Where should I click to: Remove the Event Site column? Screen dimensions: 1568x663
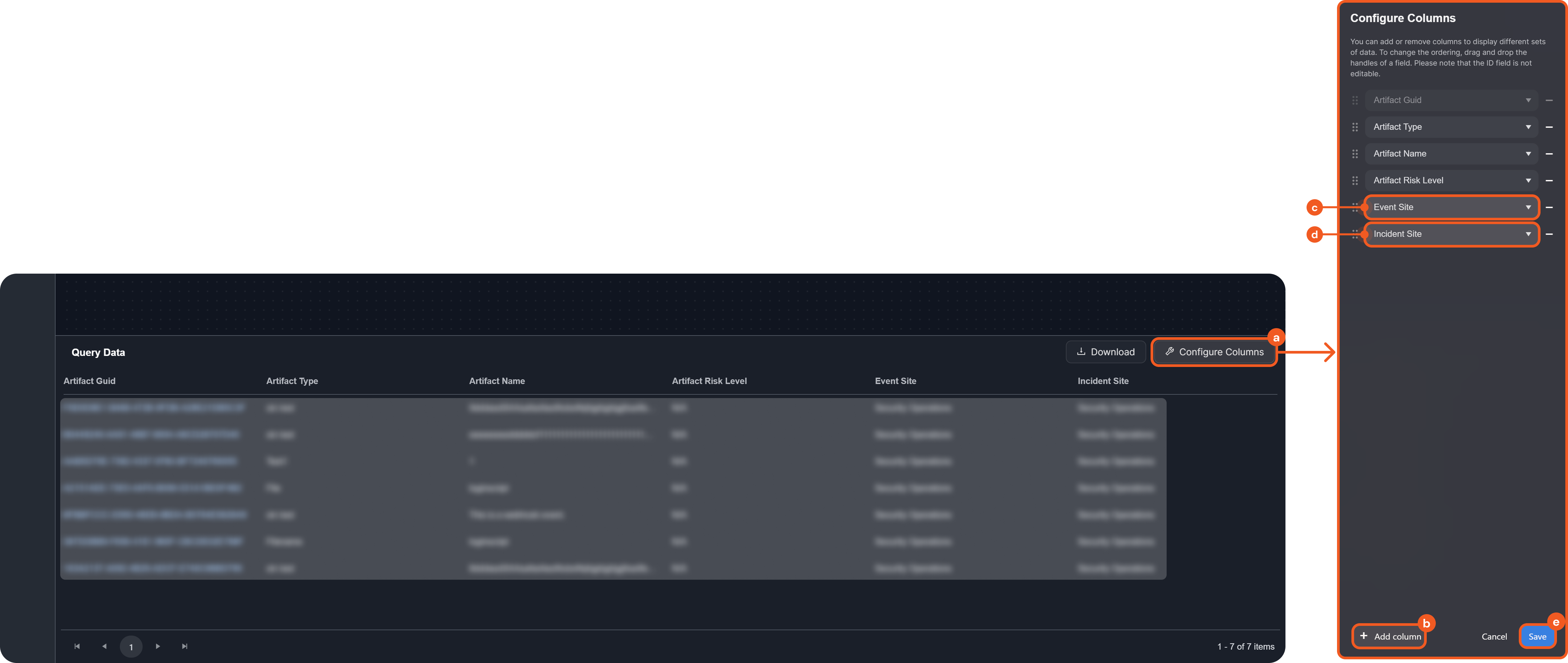click(x=1549, y=207)
